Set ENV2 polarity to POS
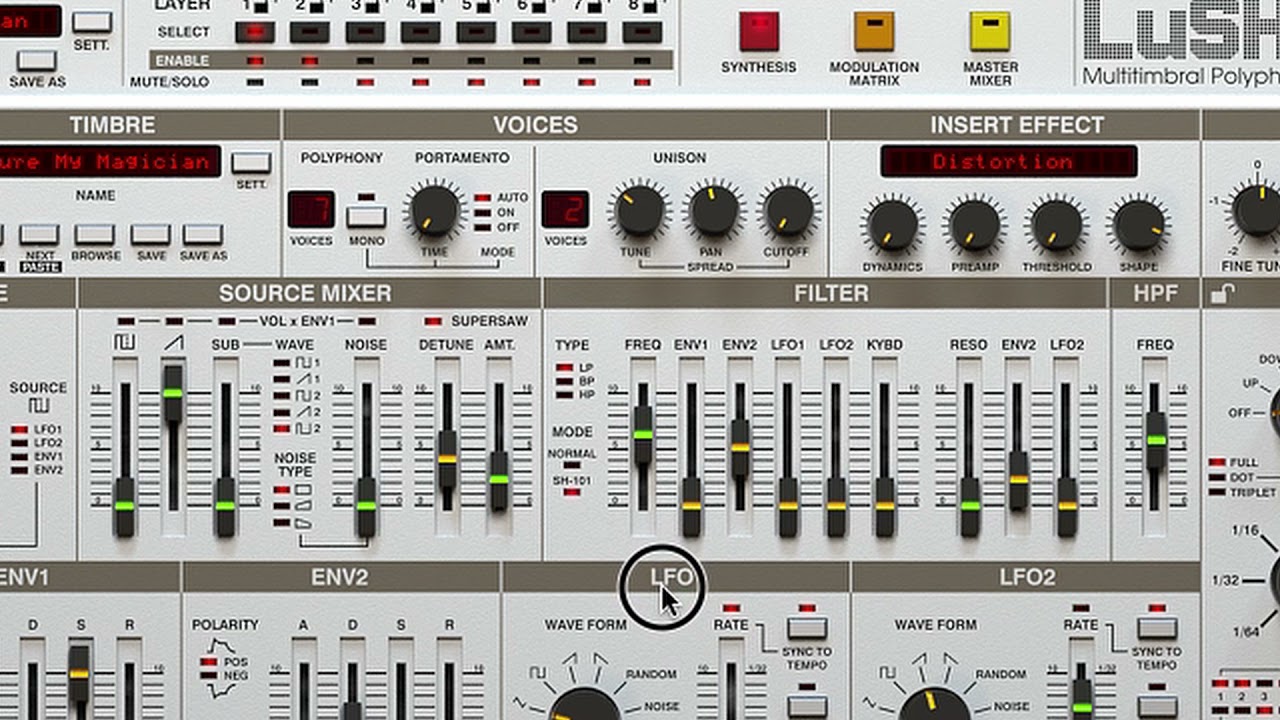The width and height of the screenshot is (1280, 720). [210, 662]
